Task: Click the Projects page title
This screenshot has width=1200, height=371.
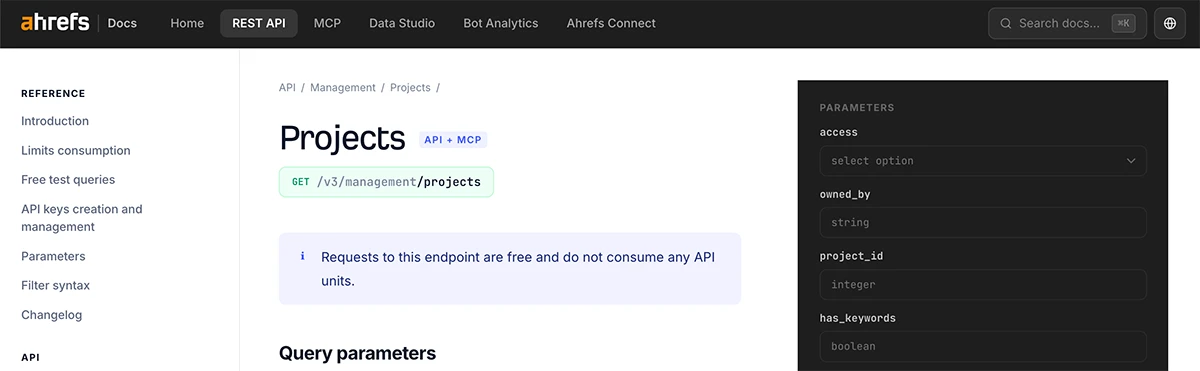Action: coord(342,139)
